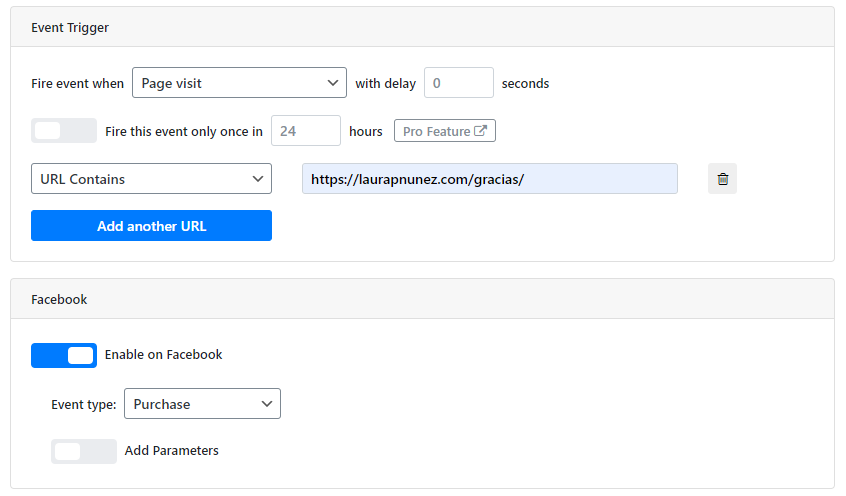Open the 'Page visit' trigger dropdown
The image size is (846, 496).
[239, 83]
